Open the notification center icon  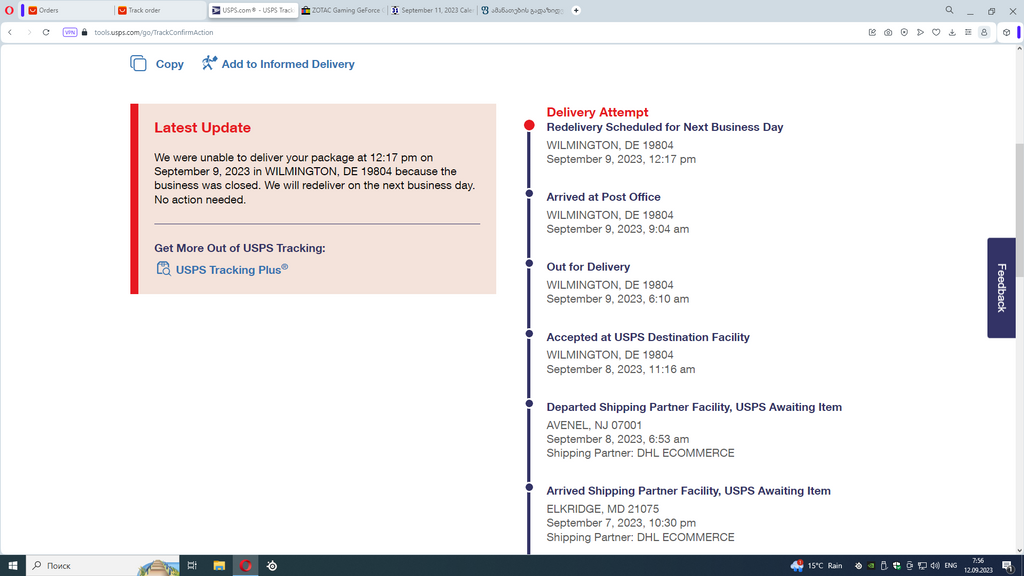[1008, 566]
